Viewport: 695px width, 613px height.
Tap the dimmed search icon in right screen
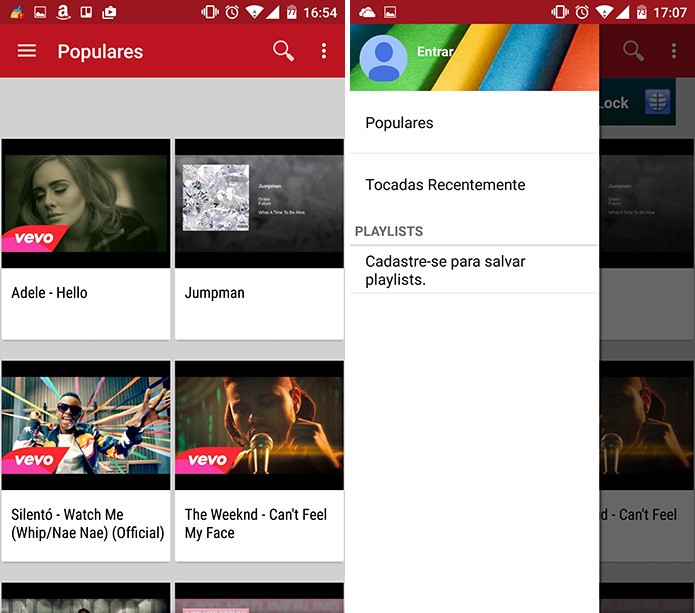pos(633,51)
